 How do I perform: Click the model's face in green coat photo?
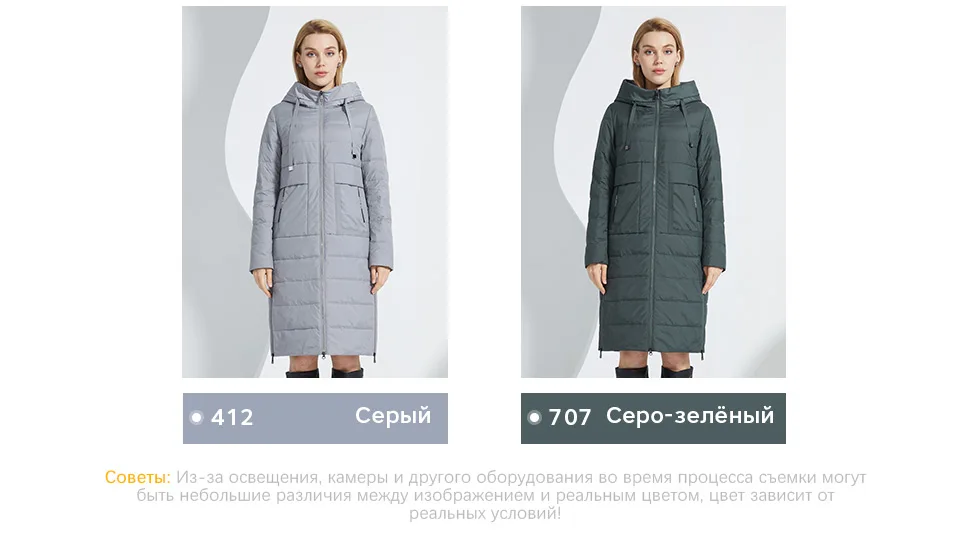[659, 54]
